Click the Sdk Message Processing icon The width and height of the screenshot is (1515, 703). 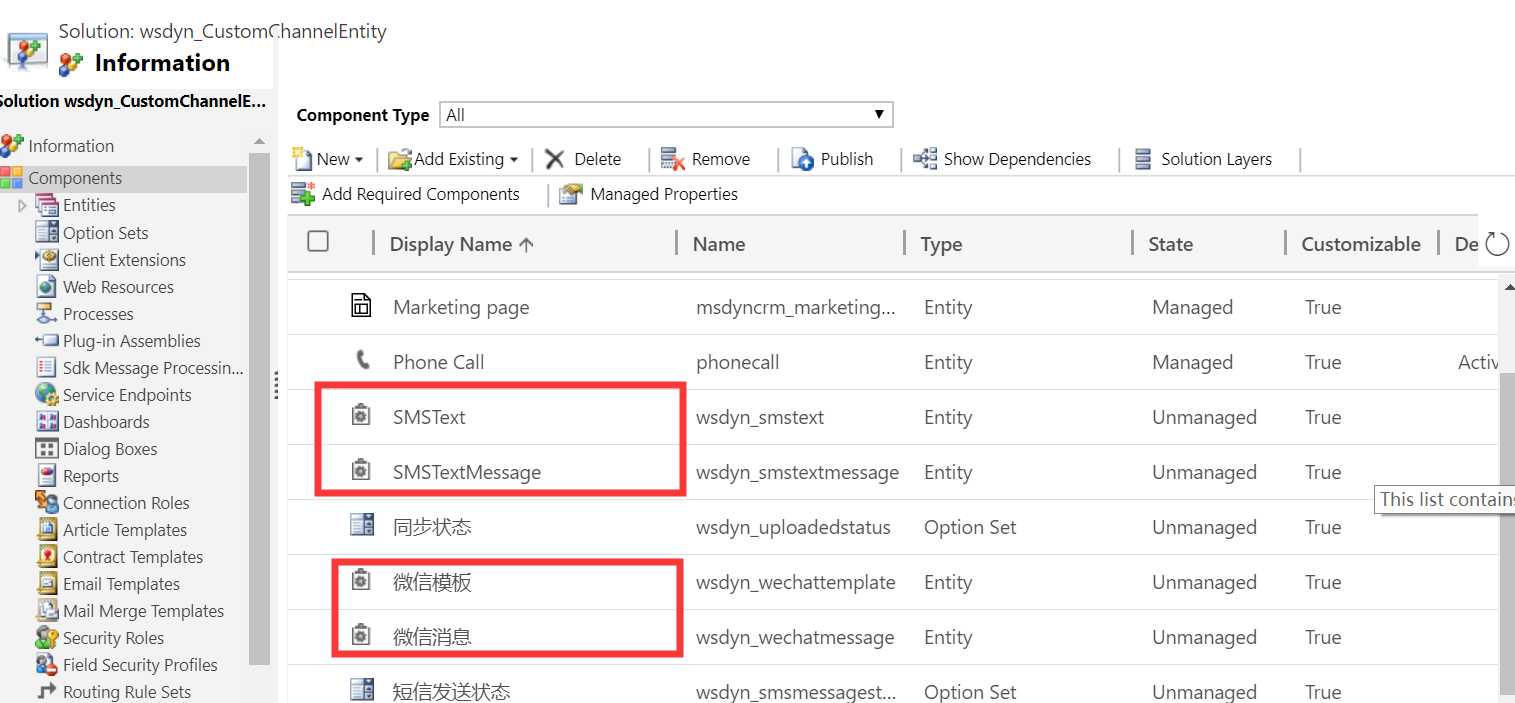tap(47, 367)
